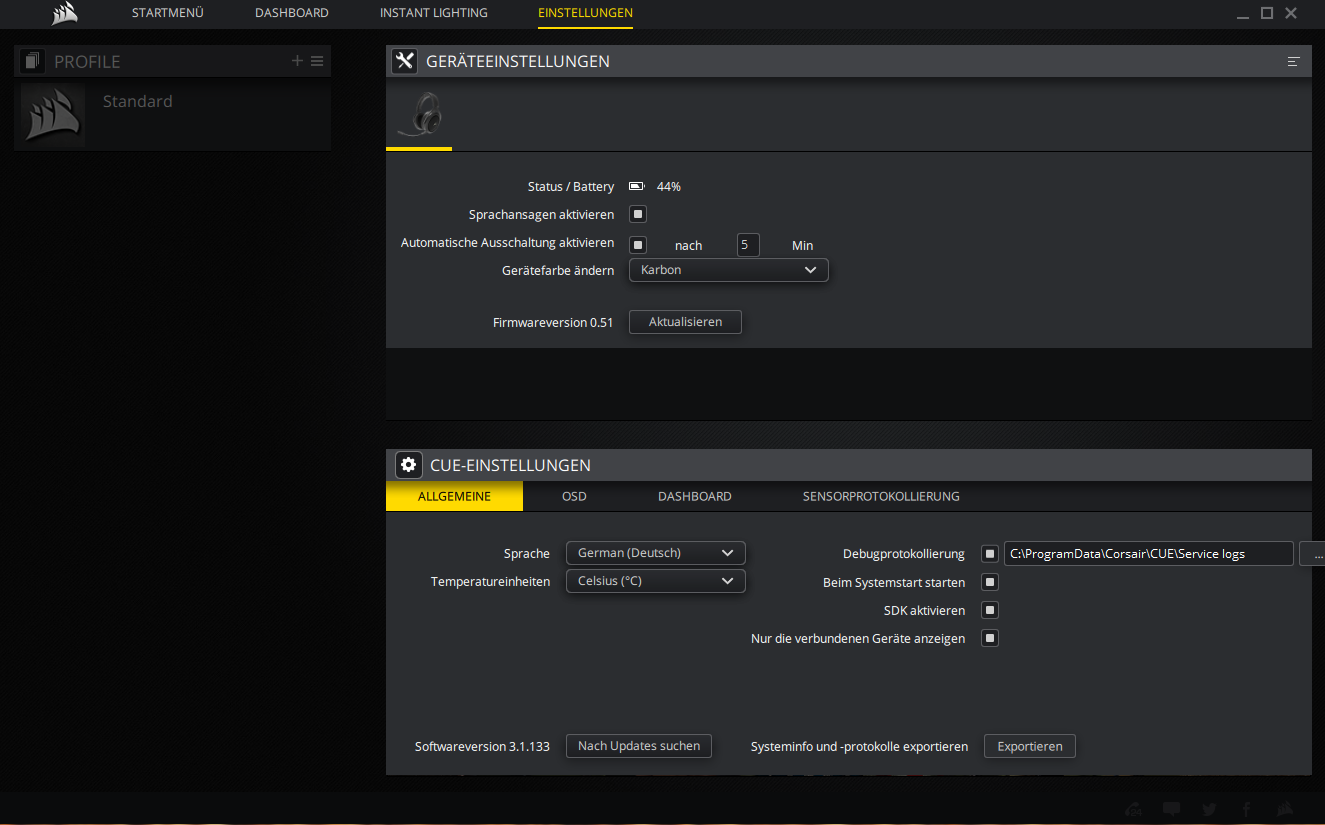Open the Temperatureinheiten Celsius dropdown
This screenshot has width=1325, height=825.
(656, 581)
